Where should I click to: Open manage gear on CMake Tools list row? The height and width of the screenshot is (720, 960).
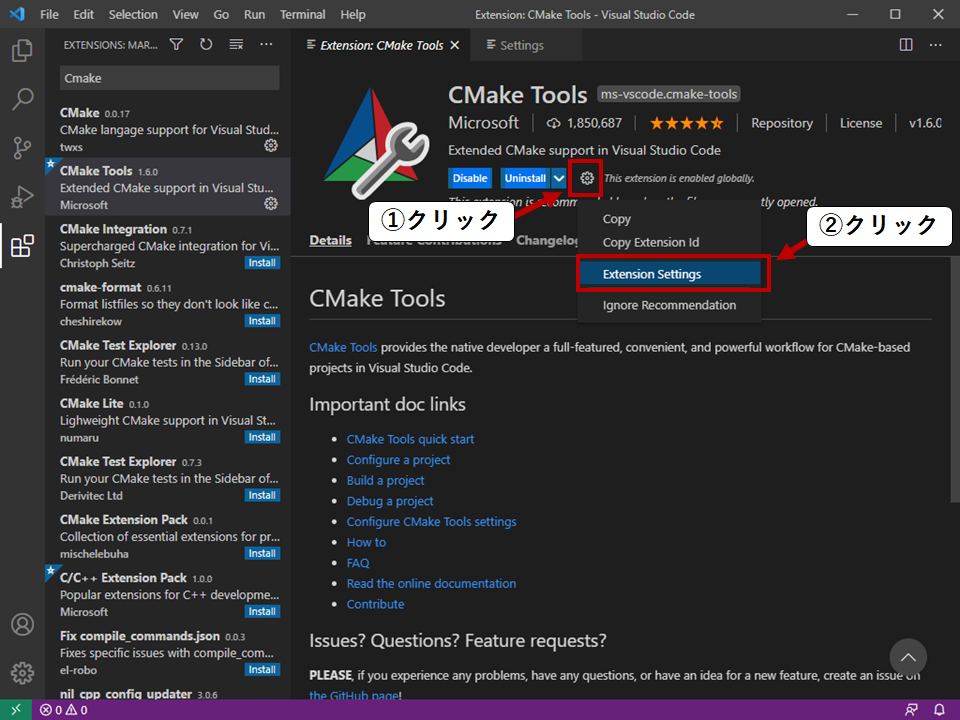(x=271, y=203)
